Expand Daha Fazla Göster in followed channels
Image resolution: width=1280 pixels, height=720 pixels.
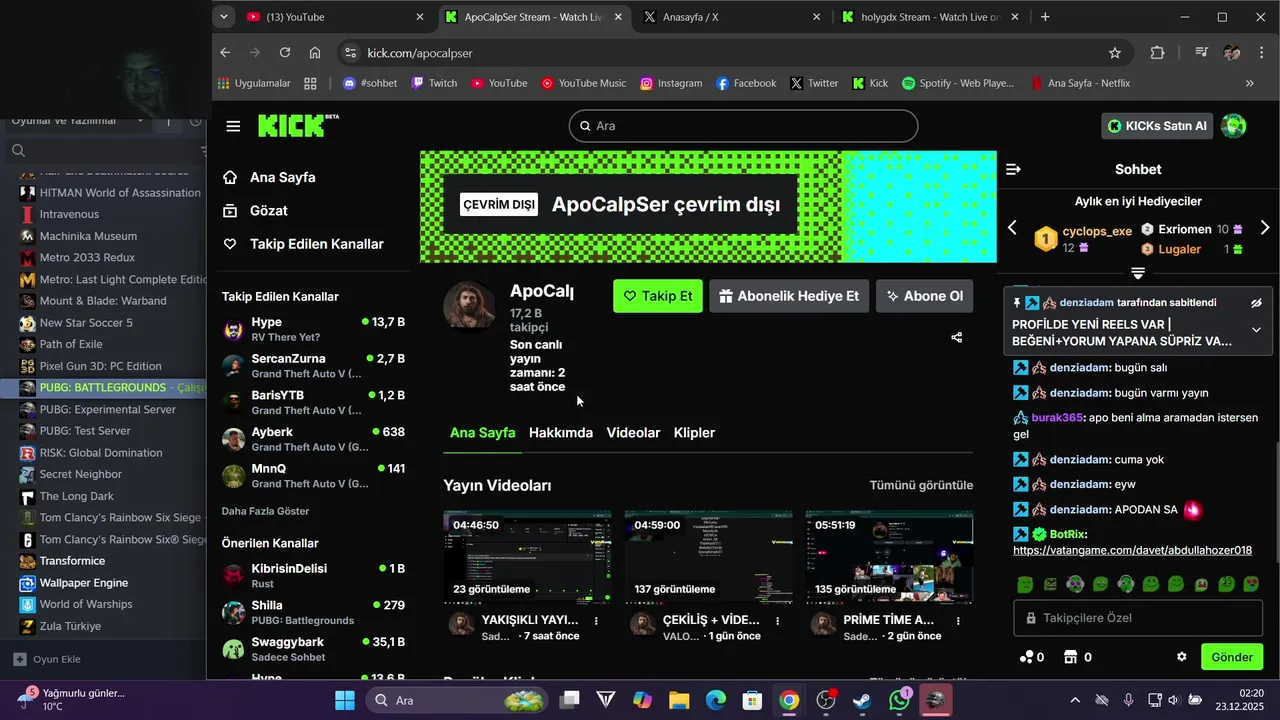pos(265,511)
